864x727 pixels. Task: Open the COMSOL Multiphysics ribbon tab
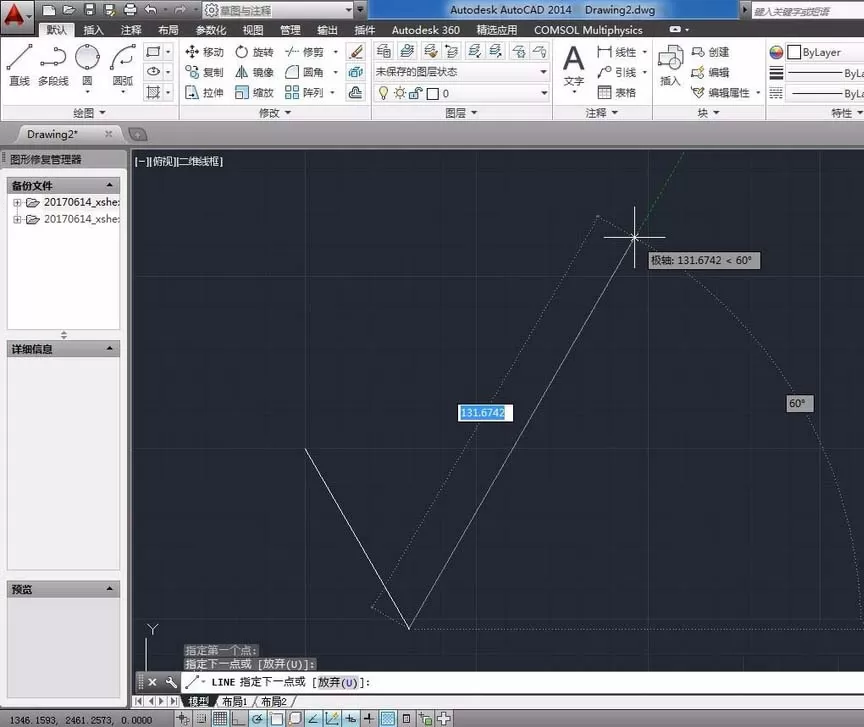pos(588,30)
